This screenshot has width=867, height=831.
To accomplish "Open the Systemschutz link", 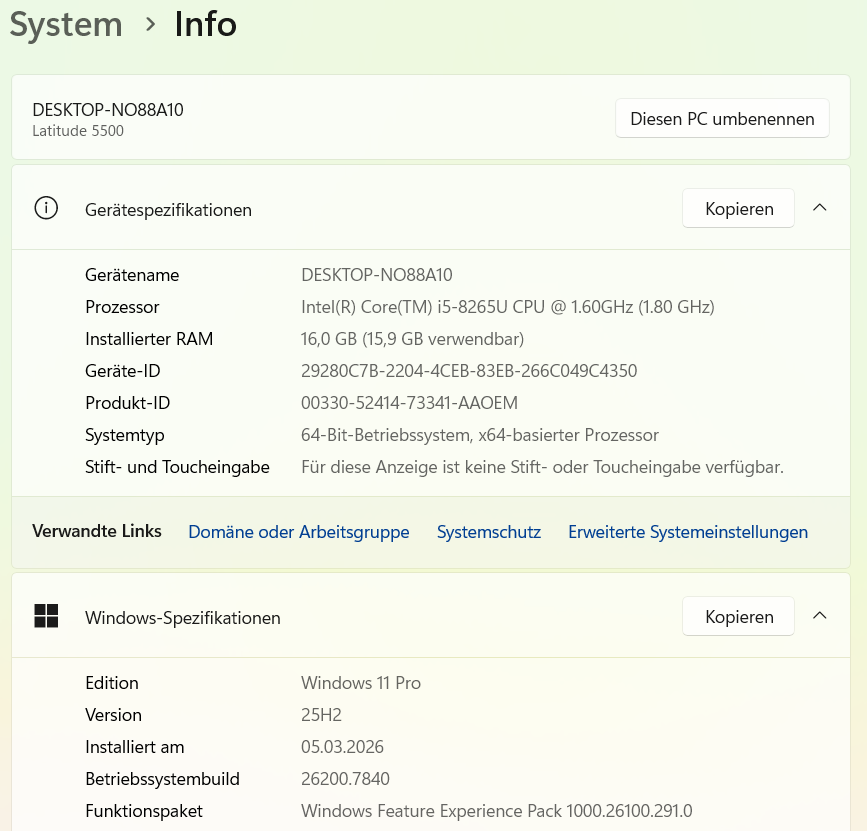I will pos(489,532).
